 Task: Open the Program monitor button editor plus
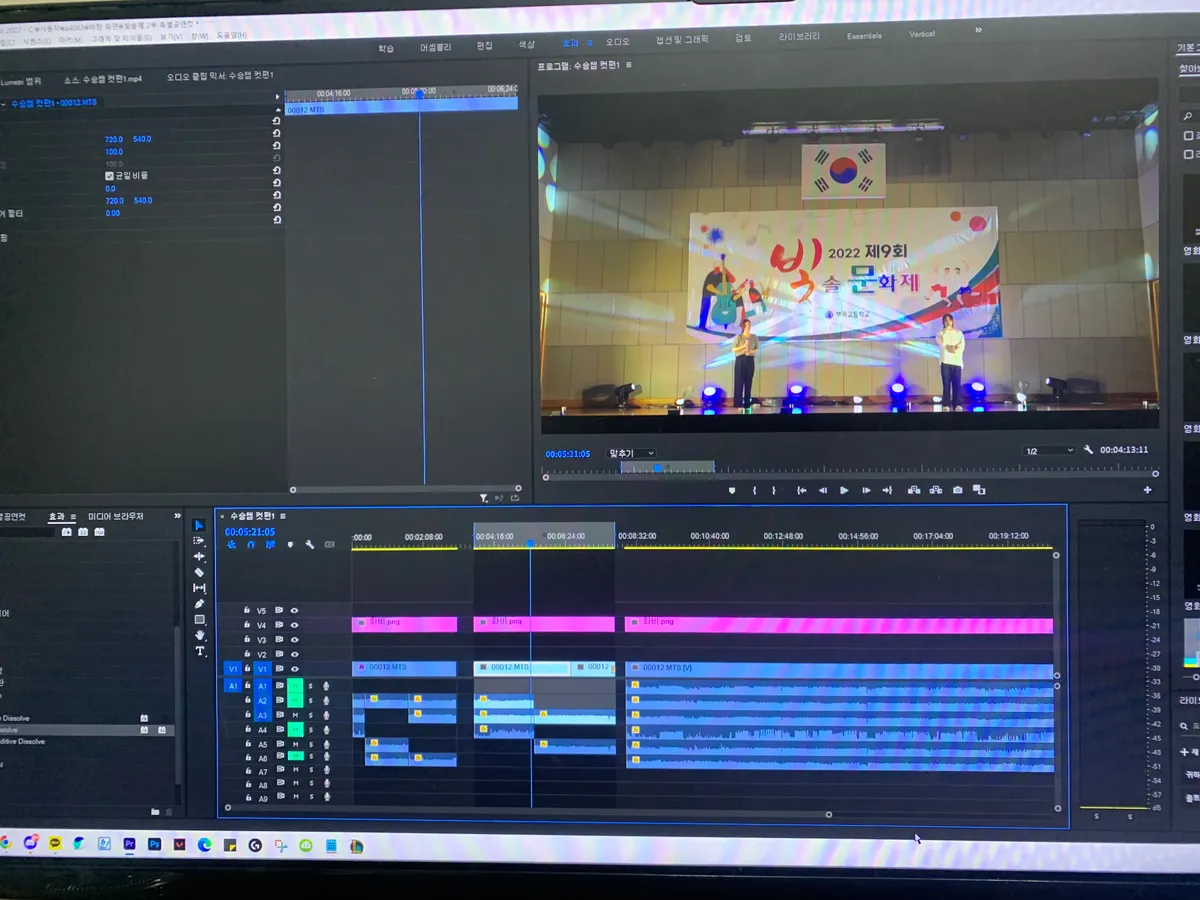click(x=1147, y=490)
